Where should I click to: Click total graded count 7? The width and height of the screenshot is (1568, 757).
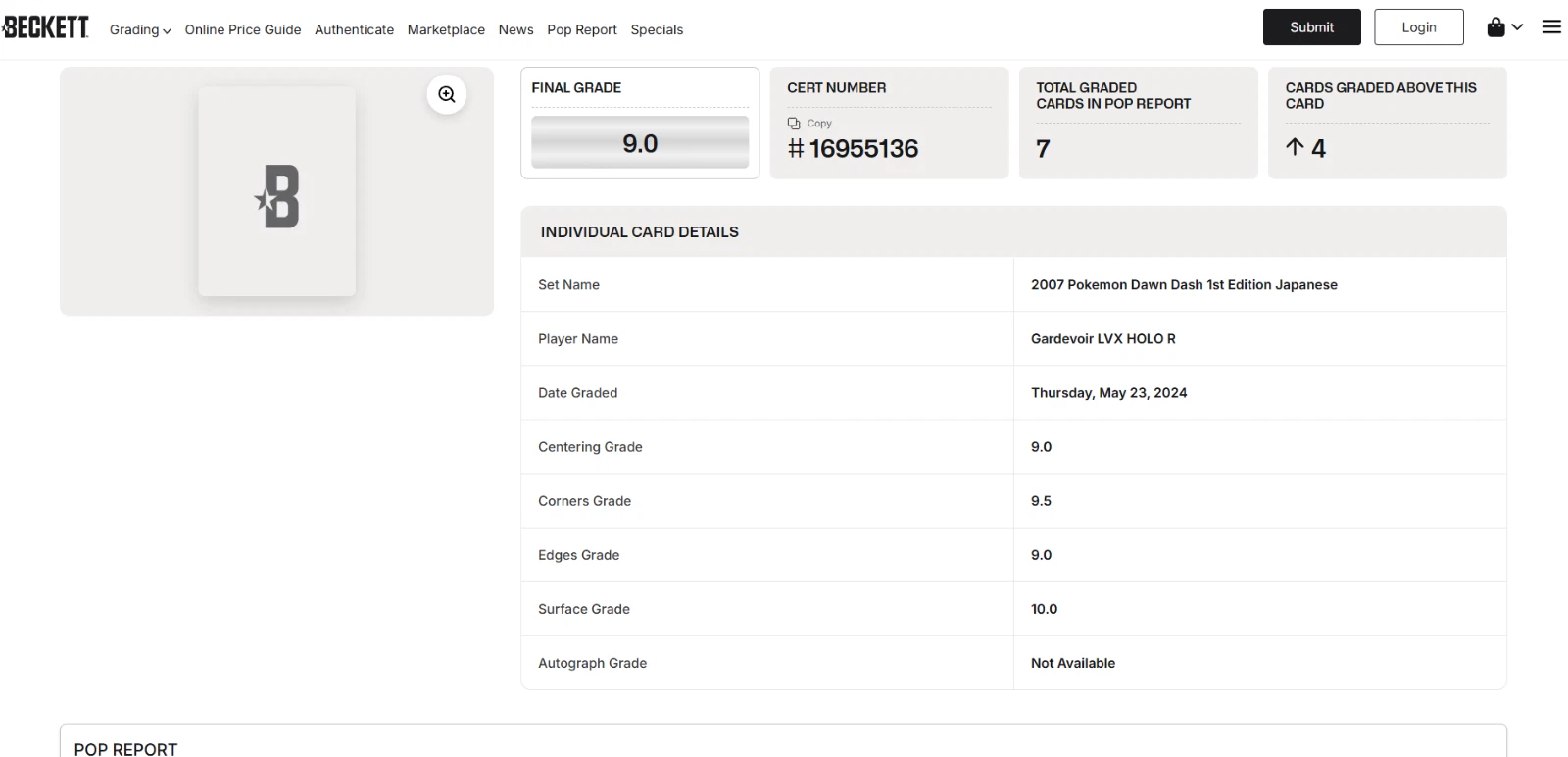pos(1043,149)
